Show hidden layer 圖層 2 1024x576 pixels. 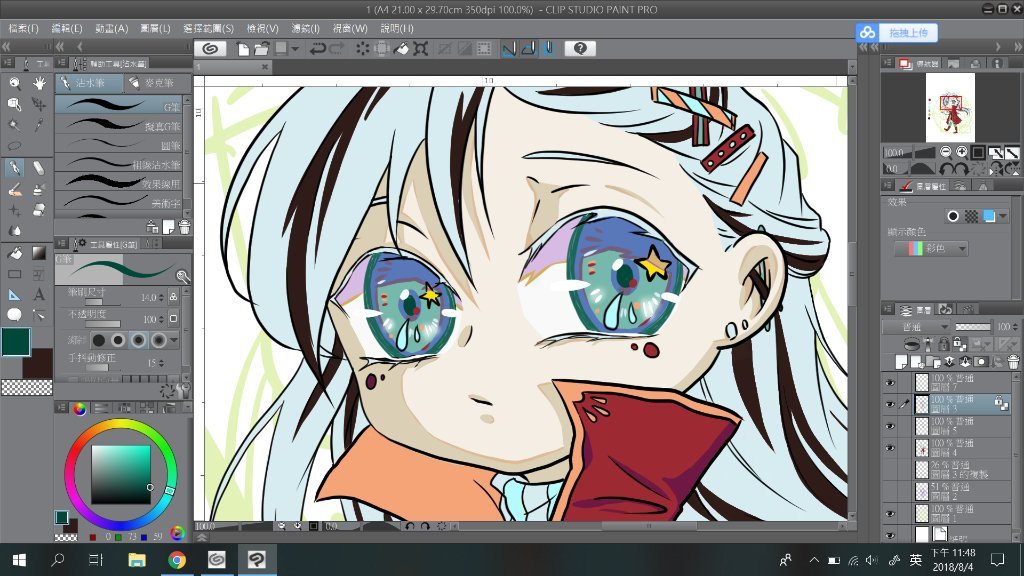[889, 491]
